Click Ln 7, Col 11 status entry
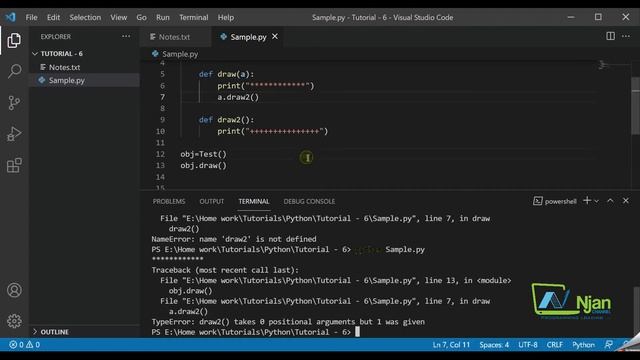640x360 pixels. (x=451, y=345)
